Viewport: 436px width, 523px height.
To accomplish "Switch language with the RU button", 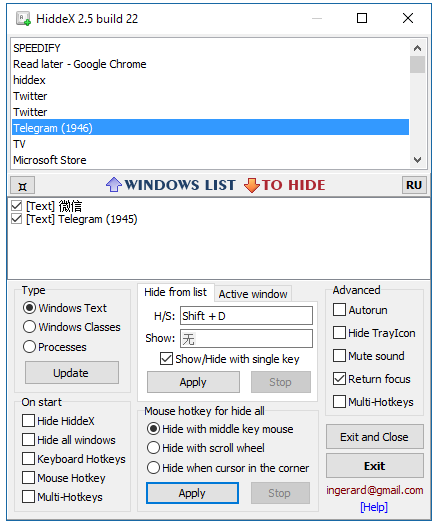I will coord(414,185).
